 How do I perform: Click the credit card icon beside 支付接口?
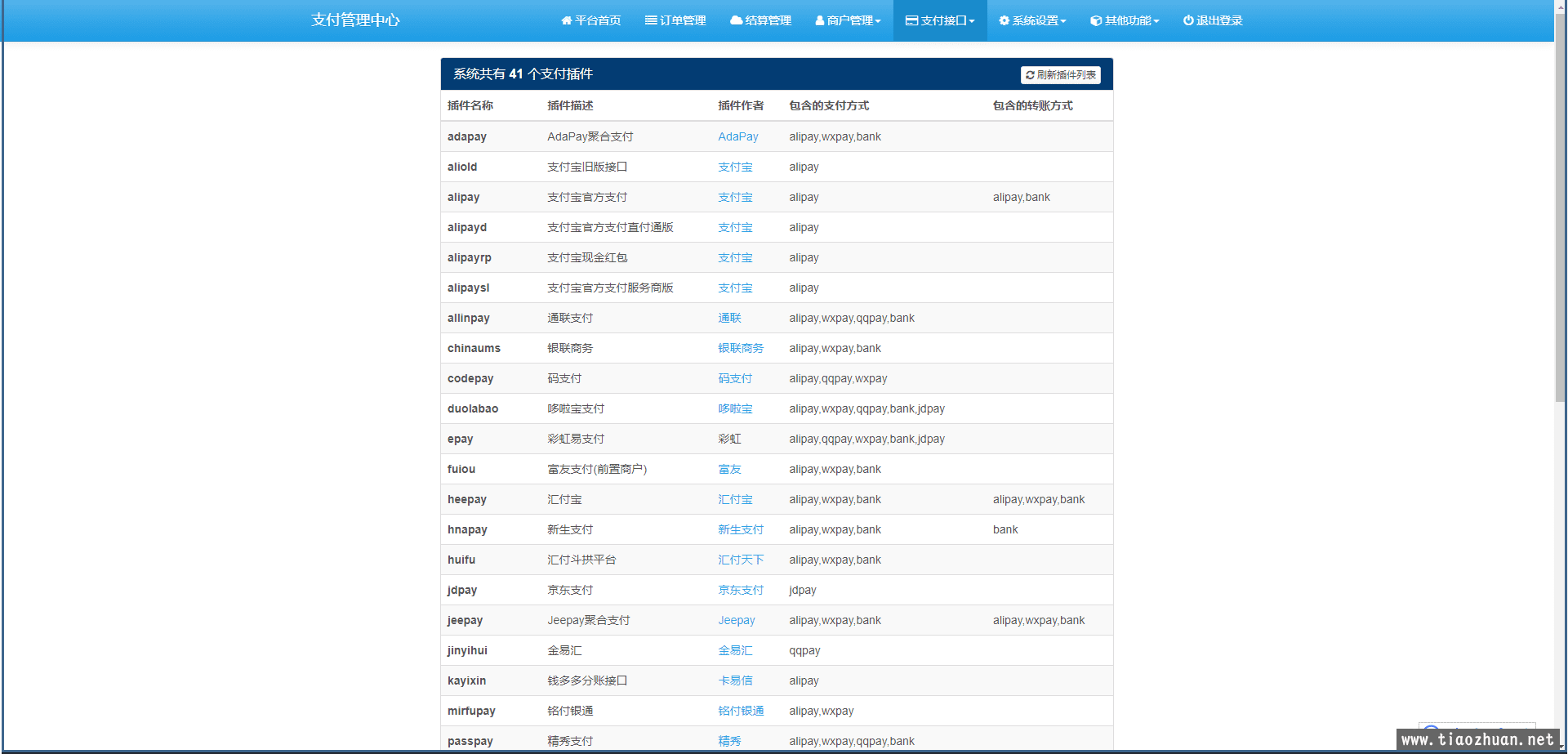click(x=912, y=20)
